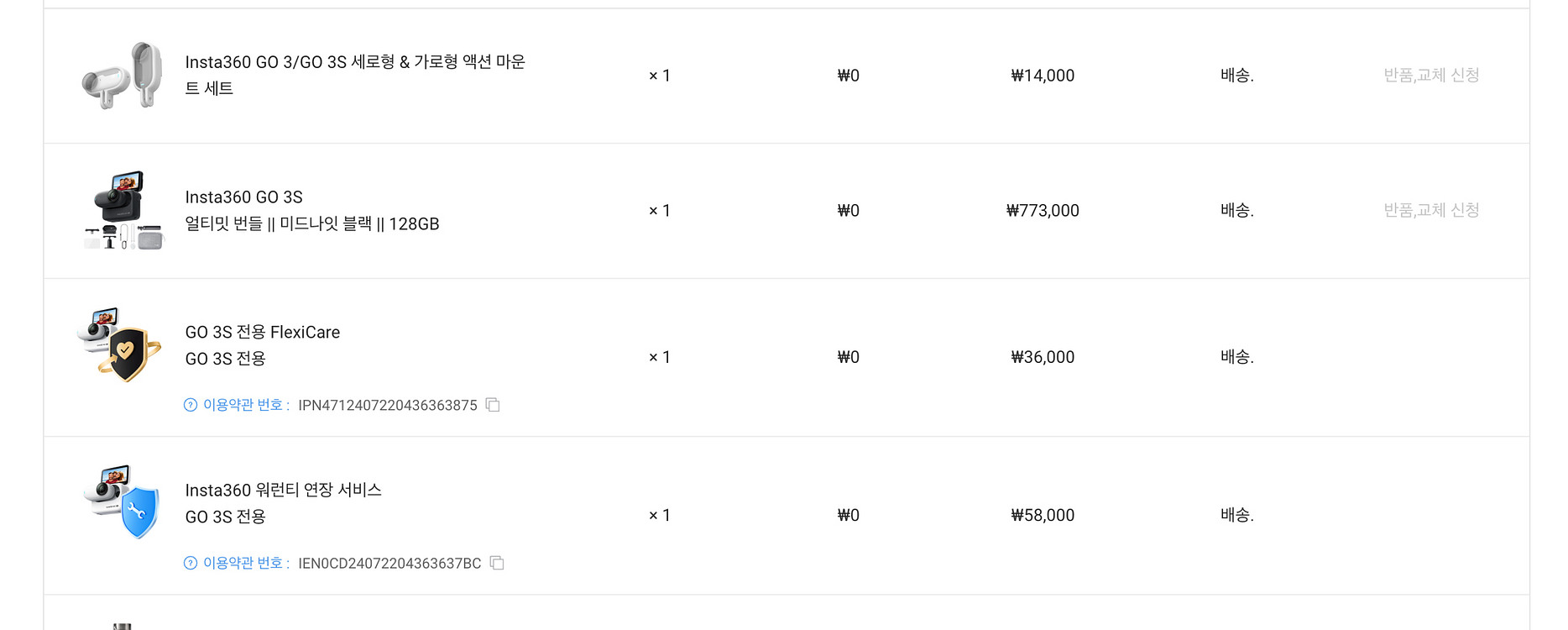
Task: Copy the FlexiCare contract number IPN4712407220436363875
Action: 493,405
